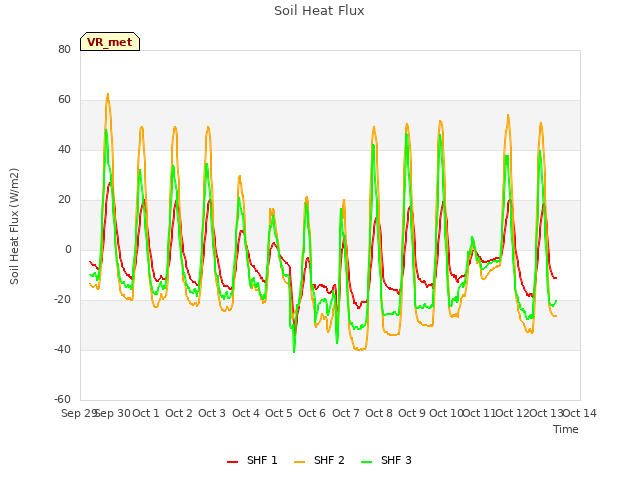Click the -20 y-axis tick label
The image size is (640, 480).
(x=62, y=299)
